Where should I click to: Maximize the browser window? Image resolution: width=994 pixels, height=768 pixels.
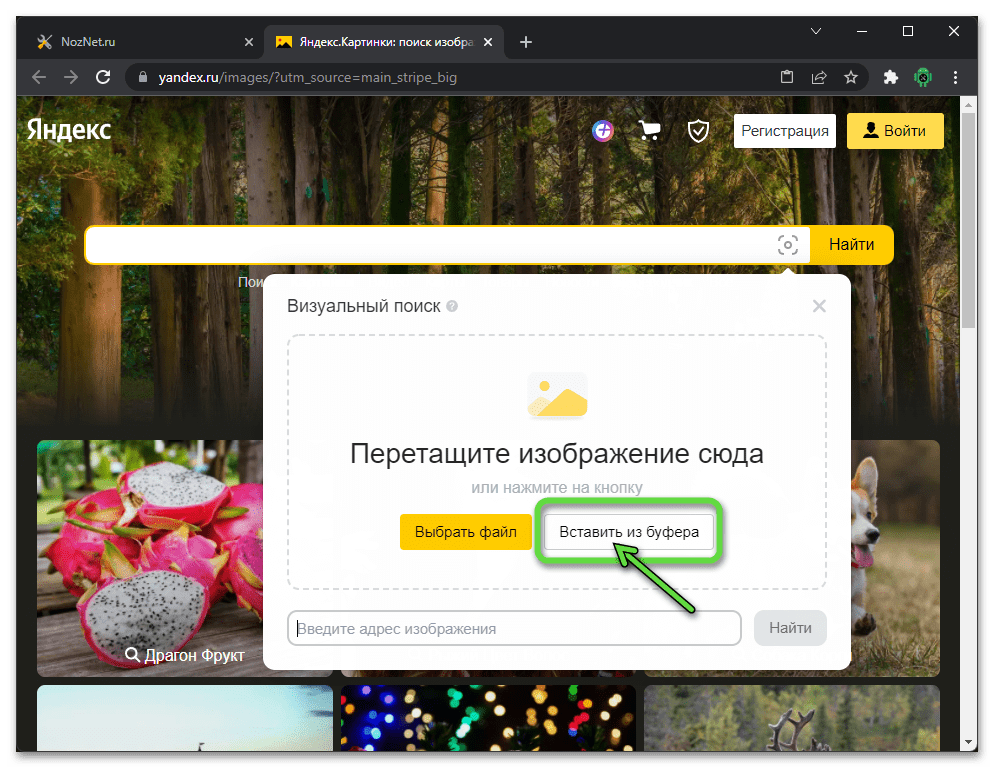tap(908, 31)
